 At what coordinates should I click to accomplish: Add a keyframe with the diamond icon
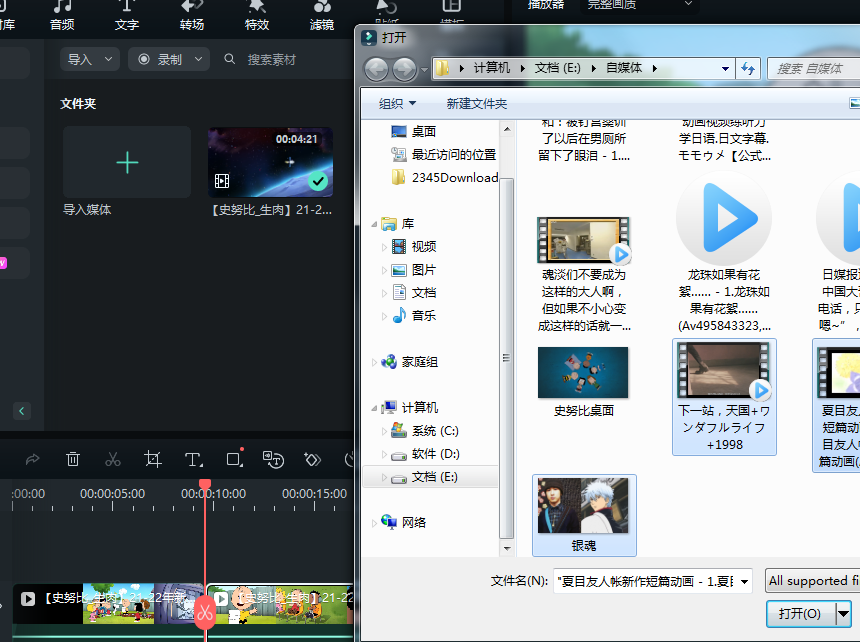(x=311, y=459)
